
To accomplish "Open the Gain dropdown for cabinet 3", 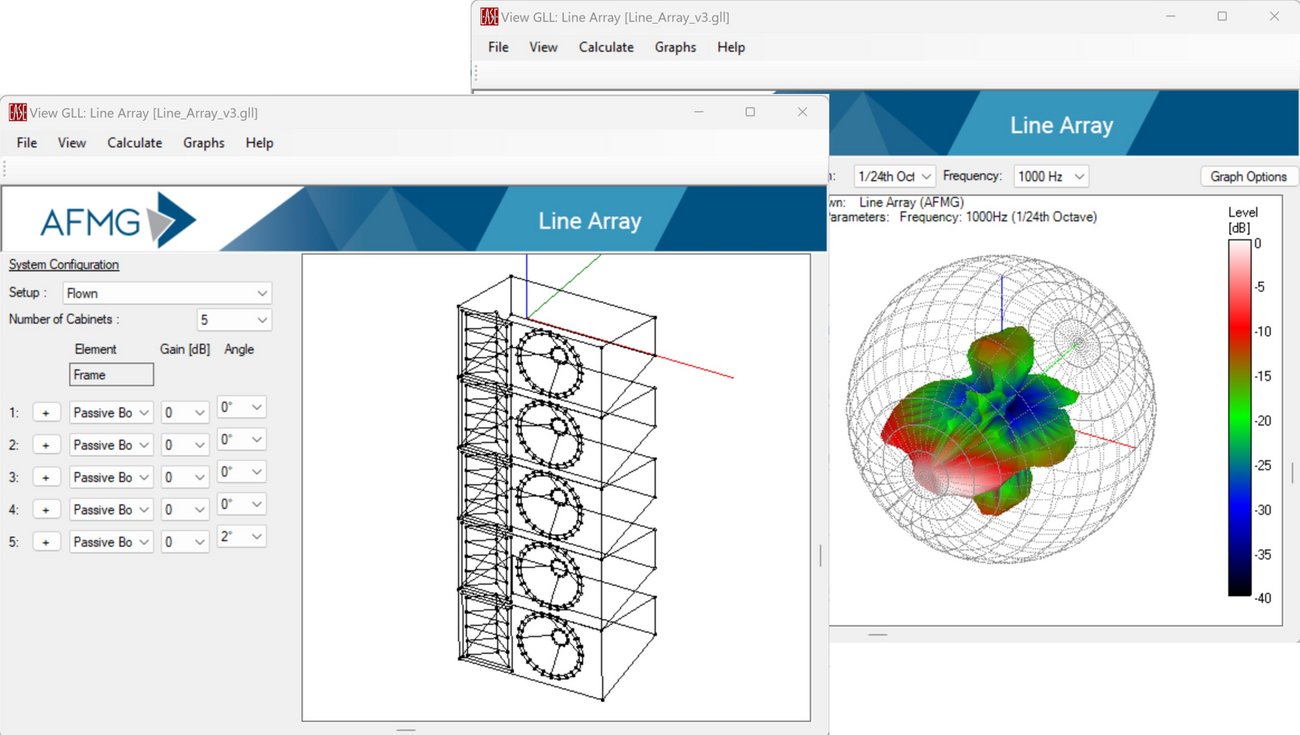I will [184, 476].
